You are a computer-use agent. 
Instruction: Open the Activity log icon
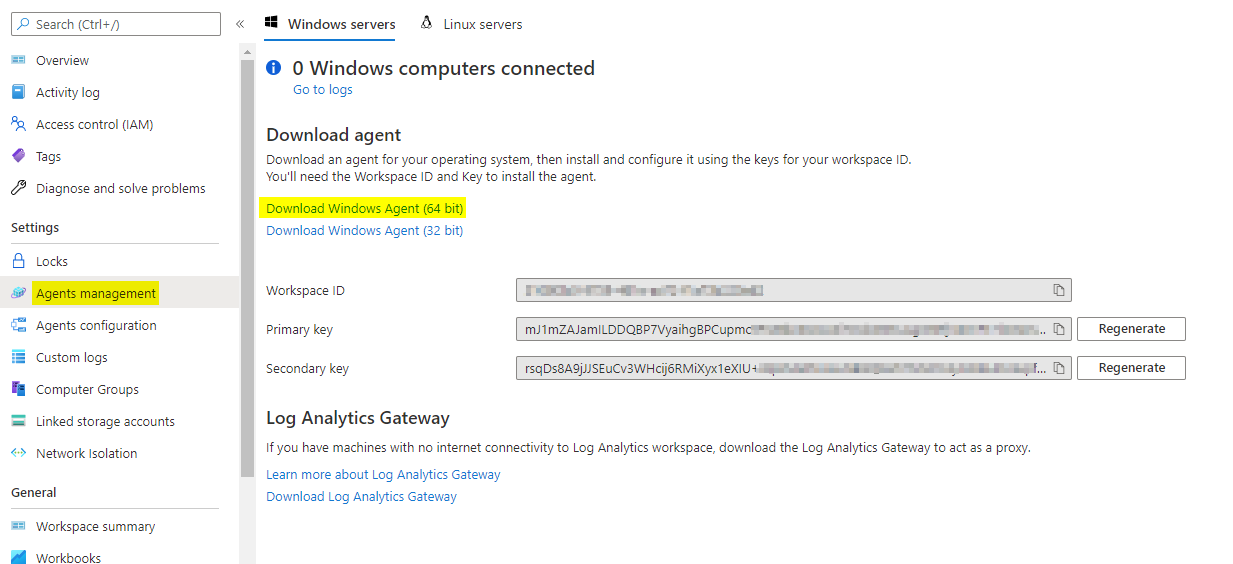(x=18, y=92)
